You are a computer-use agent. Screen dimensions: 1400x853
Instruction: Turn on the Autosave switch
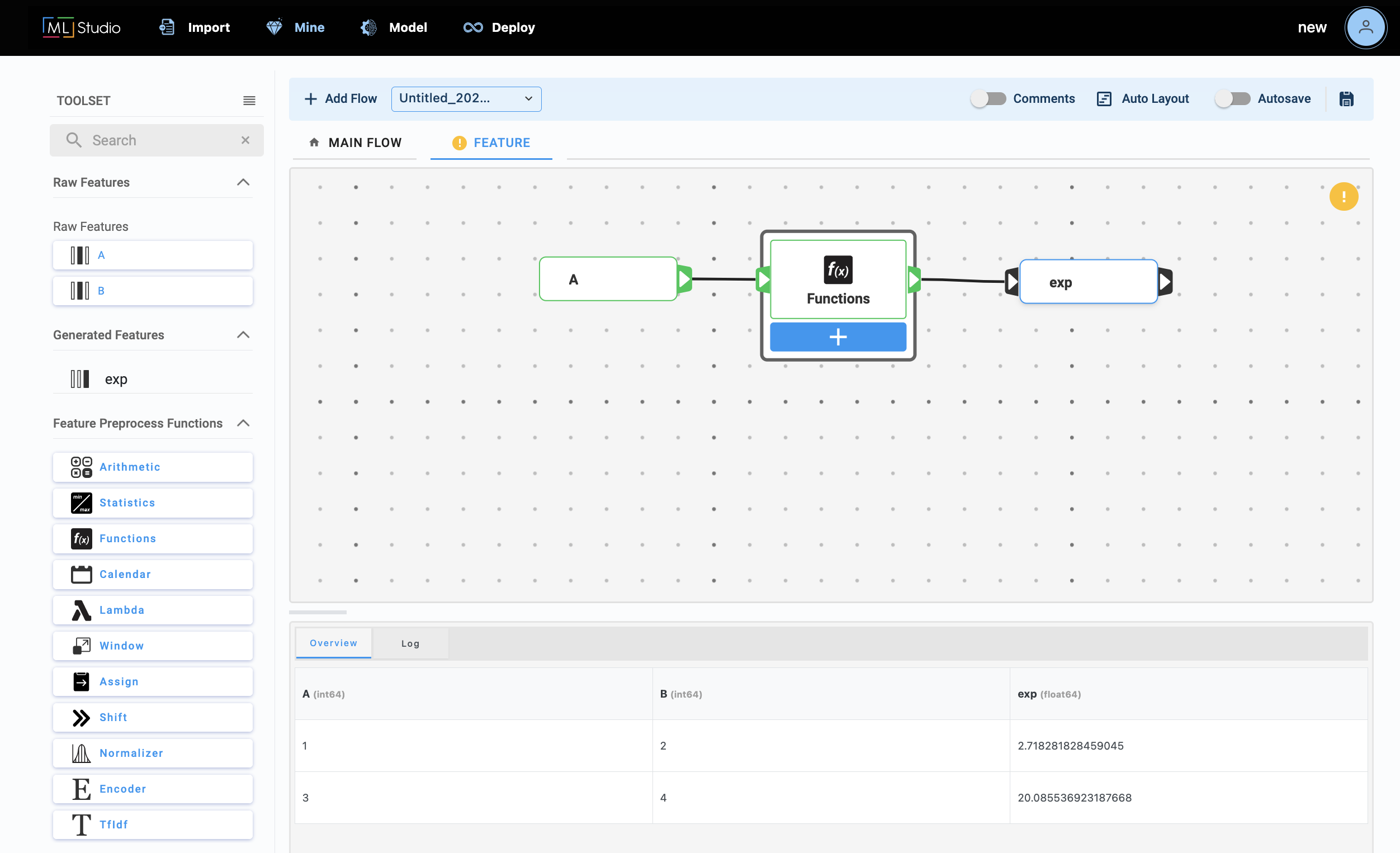pyautogui.click(x=1232, y=99)
